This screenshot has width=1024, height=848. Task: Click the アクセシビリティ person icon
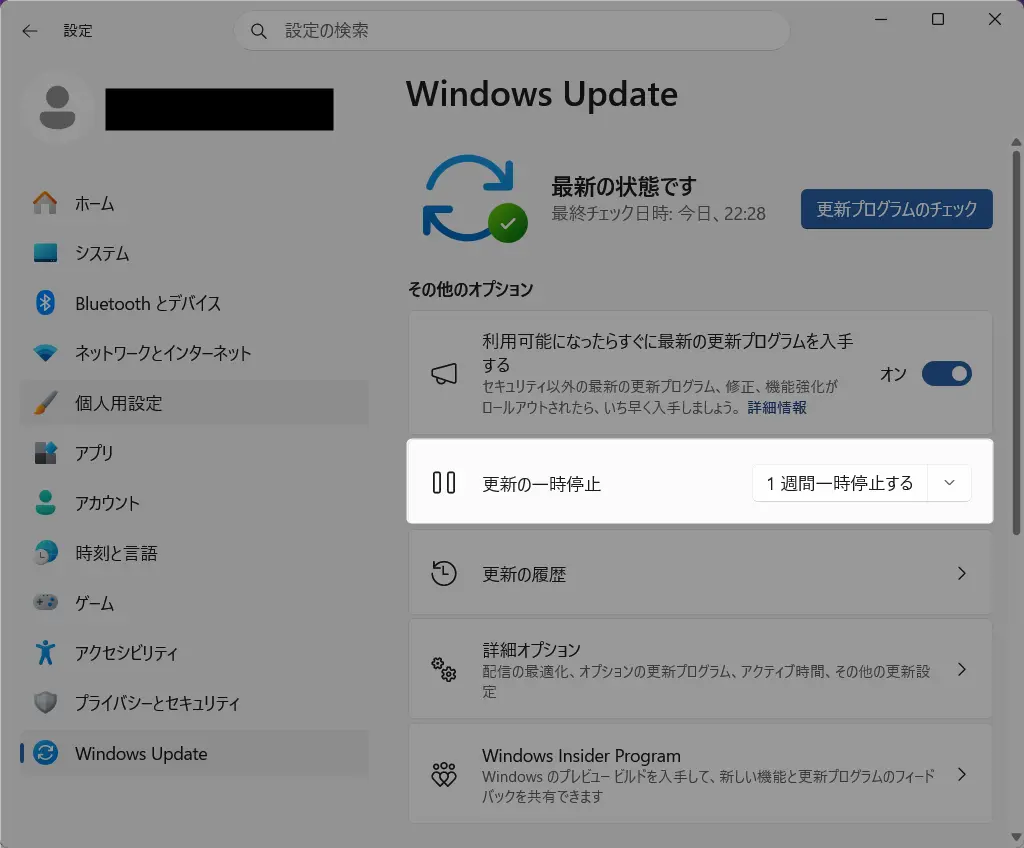[45, 653]
